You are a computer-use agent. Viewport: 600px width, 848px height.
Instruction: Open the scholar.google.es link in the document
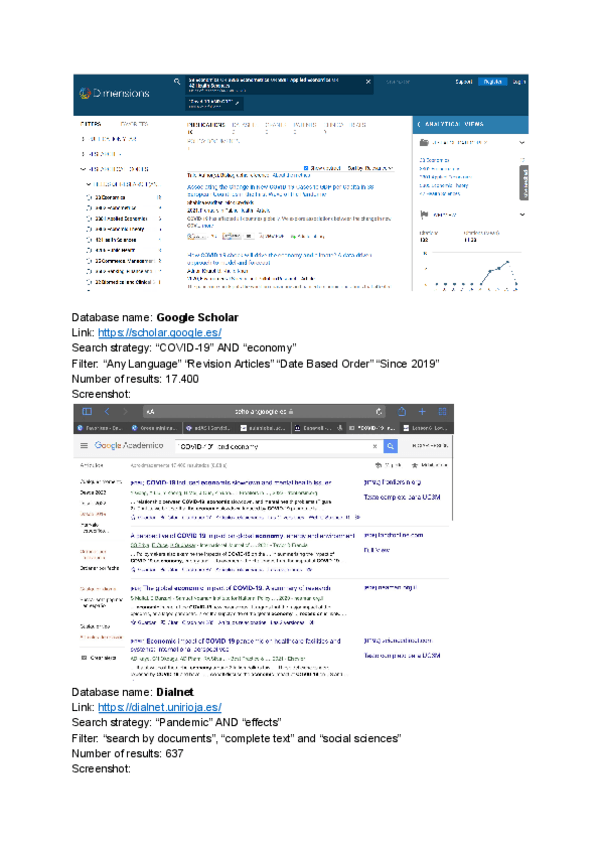tap(160, 333)
